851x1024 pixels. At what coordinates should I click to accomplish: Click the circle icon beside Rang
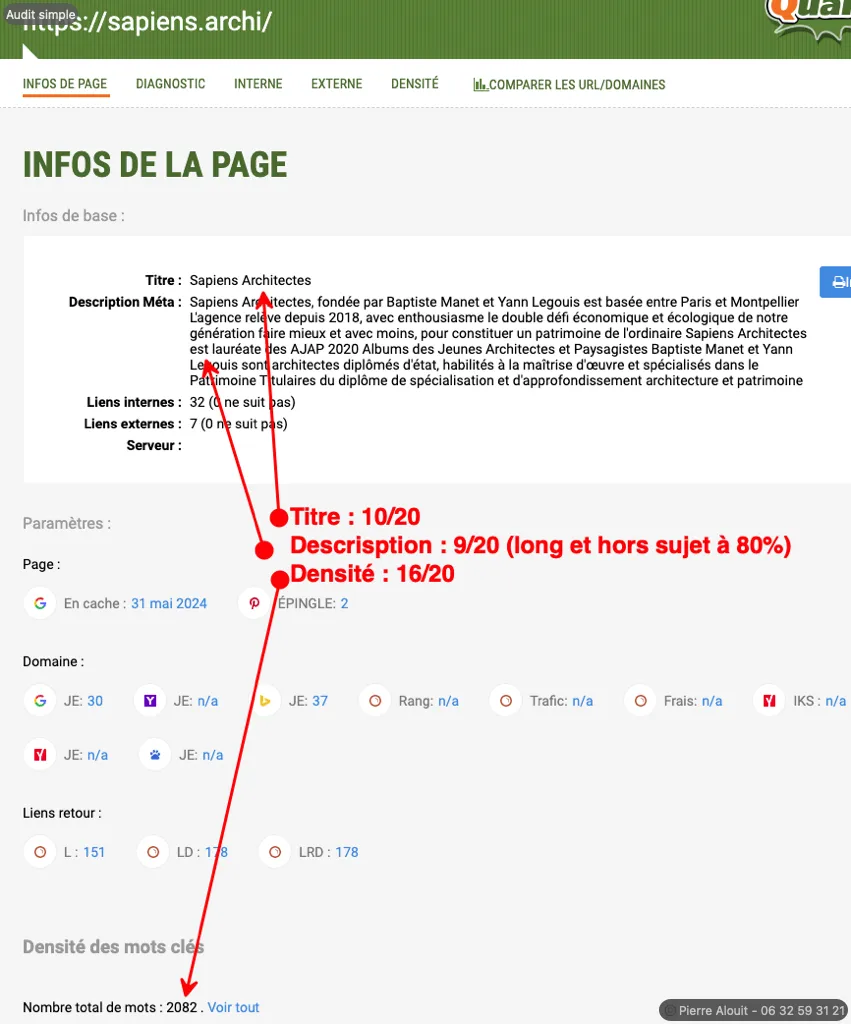click(375, 701)
